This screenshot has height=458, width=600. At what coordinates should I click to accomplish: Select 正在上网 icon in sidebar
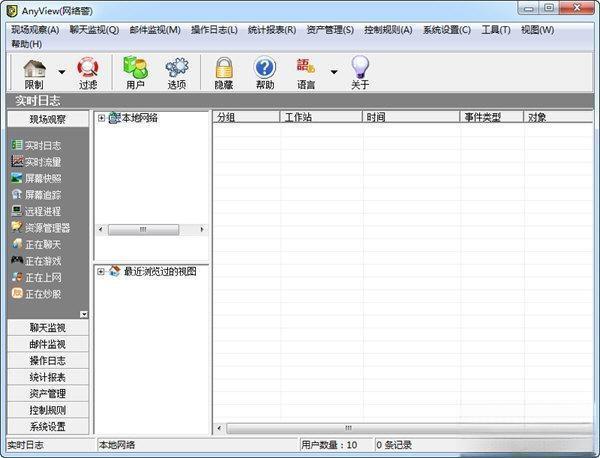17,277
